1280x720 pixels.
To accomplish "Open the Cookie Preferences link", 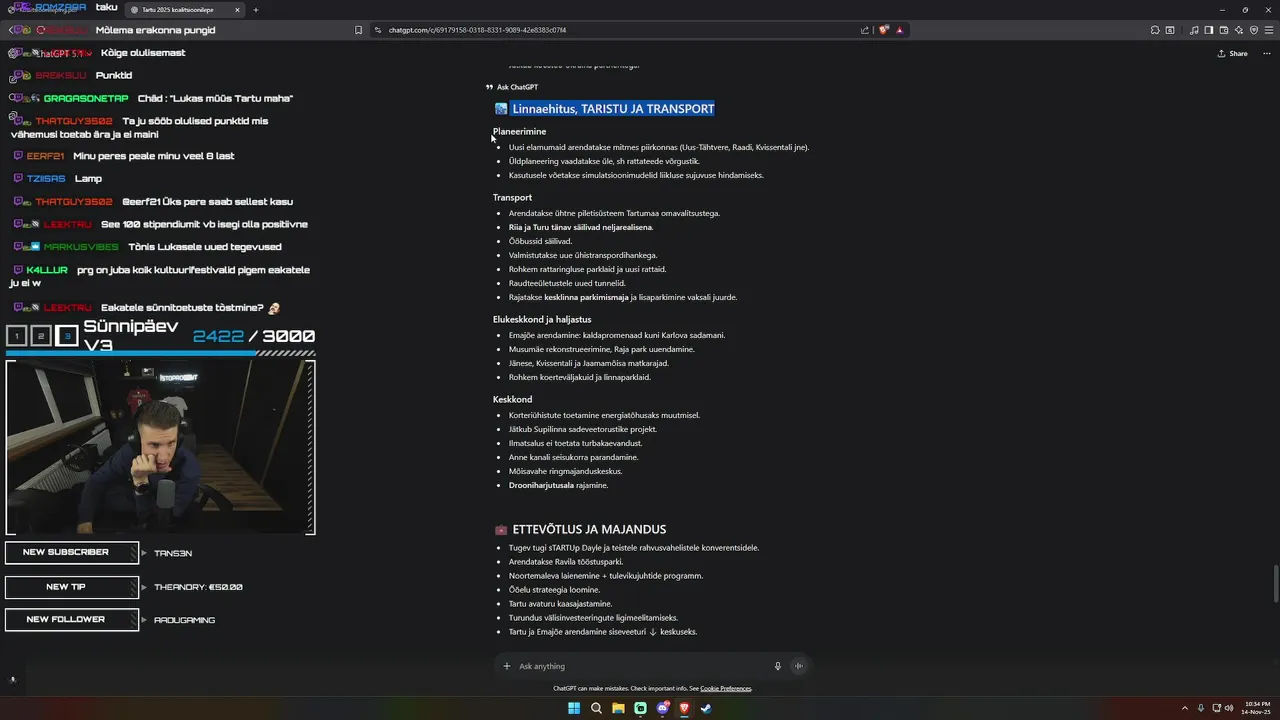I will click(x=725, y=688).
